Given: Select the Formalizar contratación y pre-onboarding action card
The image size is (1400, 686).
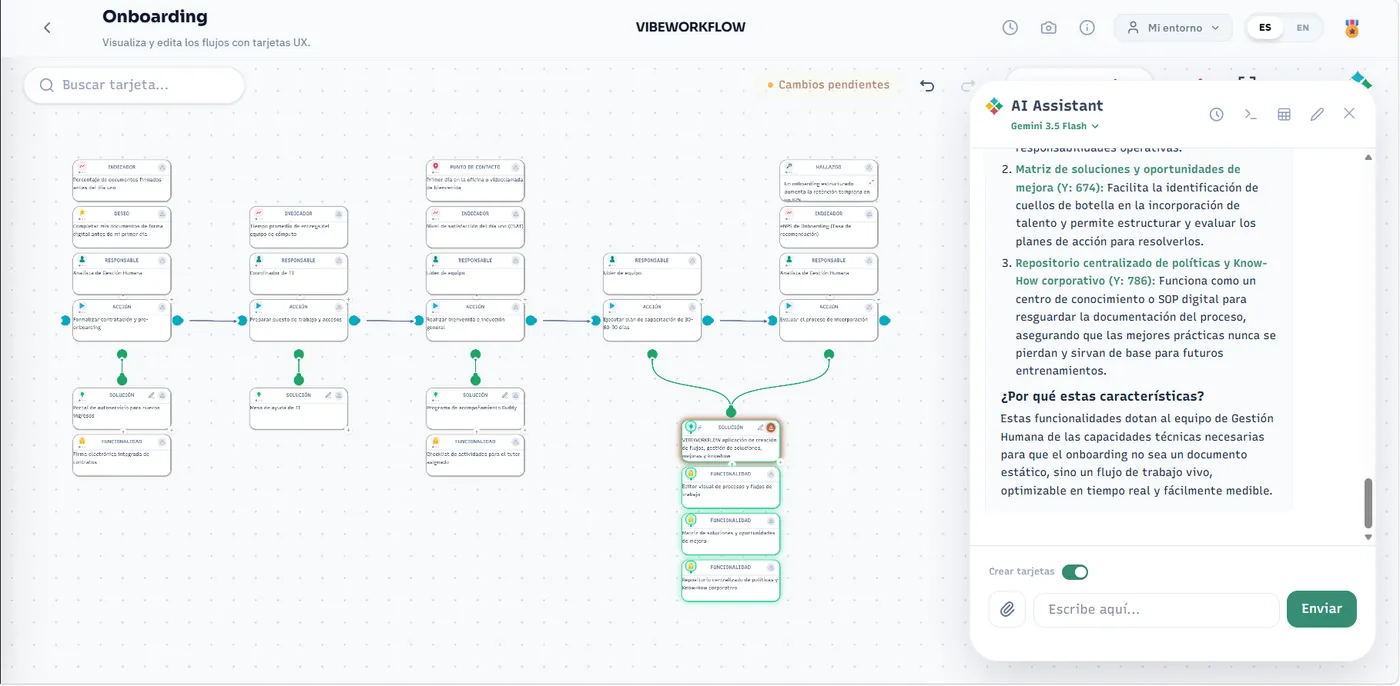Looking at the screenshot, I should pyautogui.click(x=121, y=320).
